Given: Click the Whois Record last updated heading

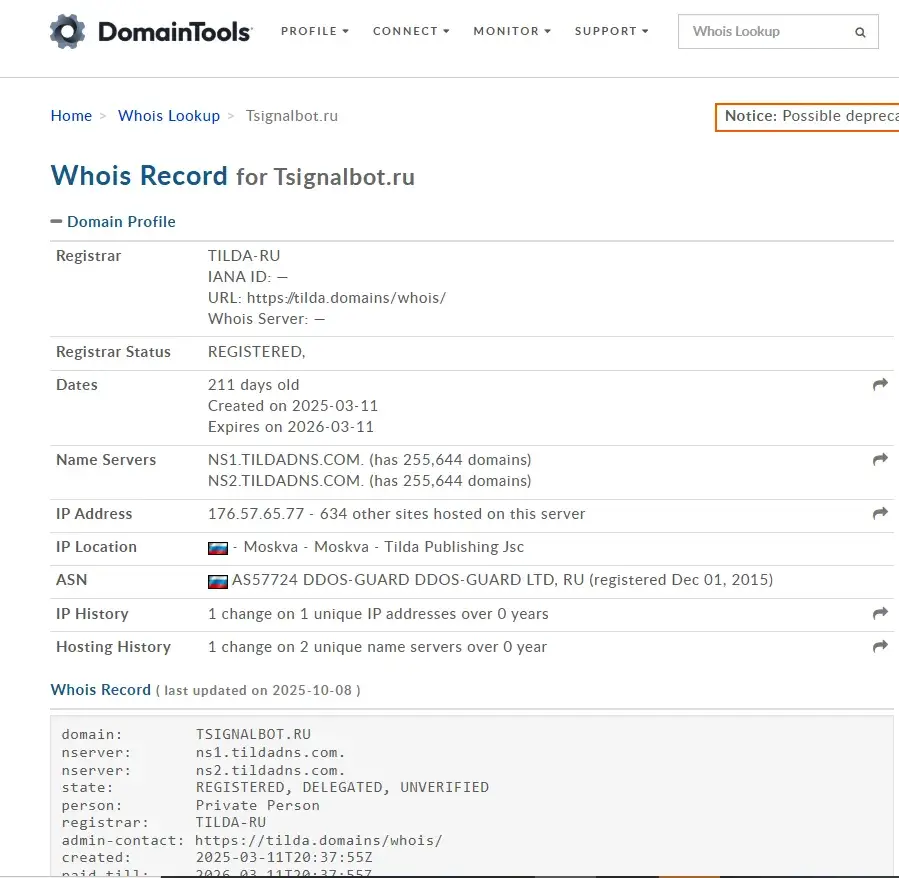Looking at the screenshot, I should click(205, 690).
